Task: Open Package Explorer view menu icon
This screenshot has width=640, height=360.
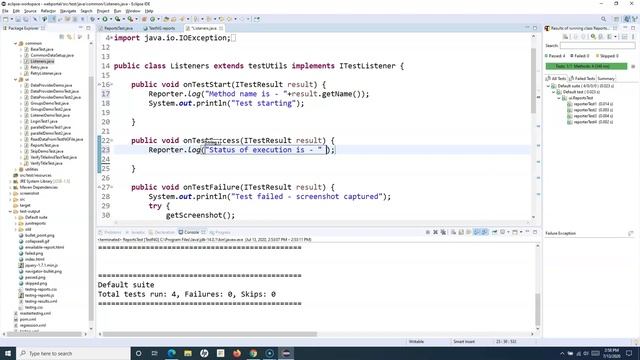Action: (x=88, y=37)
